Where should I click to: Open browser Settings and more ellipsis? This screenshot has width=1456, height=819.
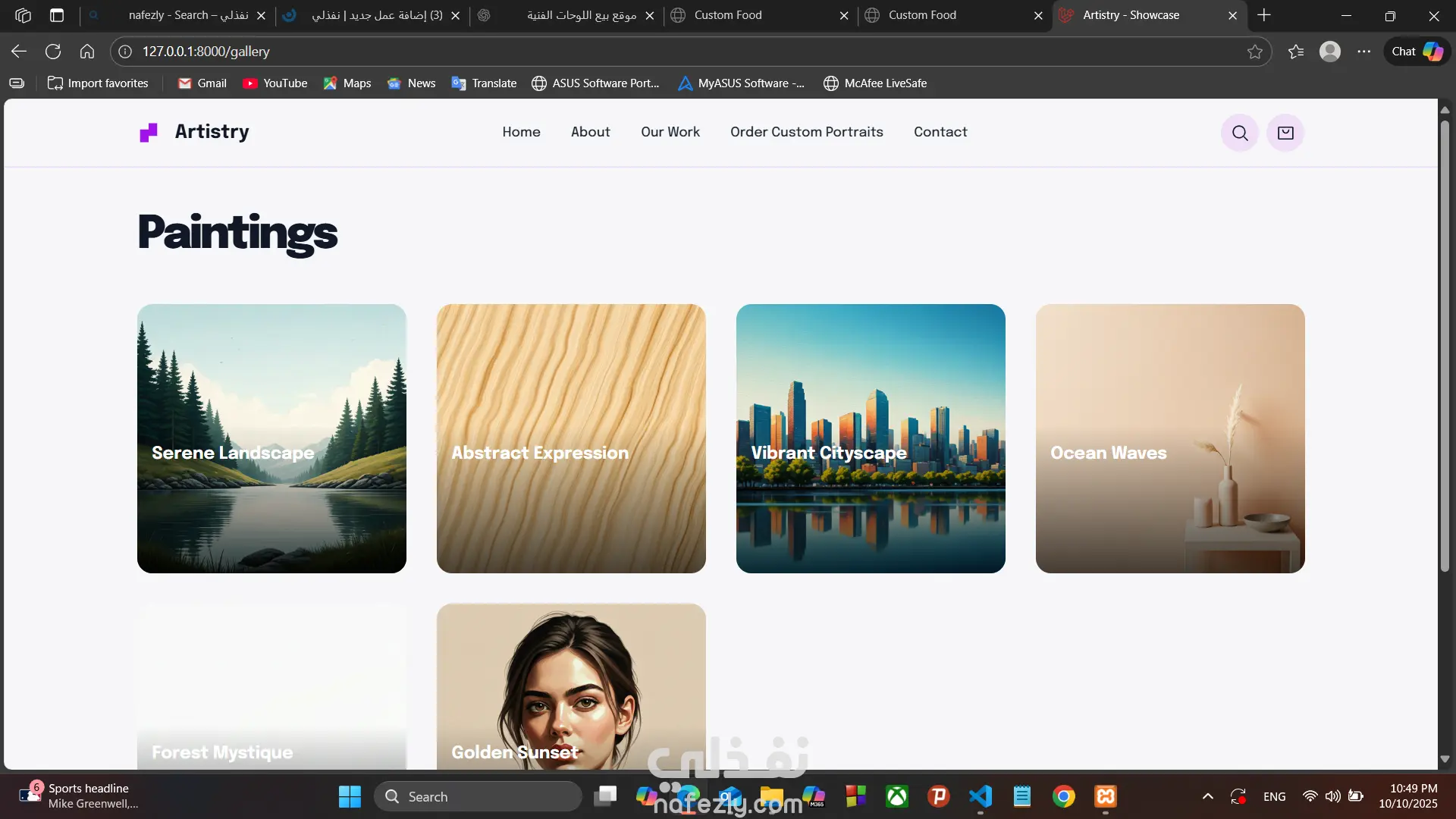tap(1363, 52)
